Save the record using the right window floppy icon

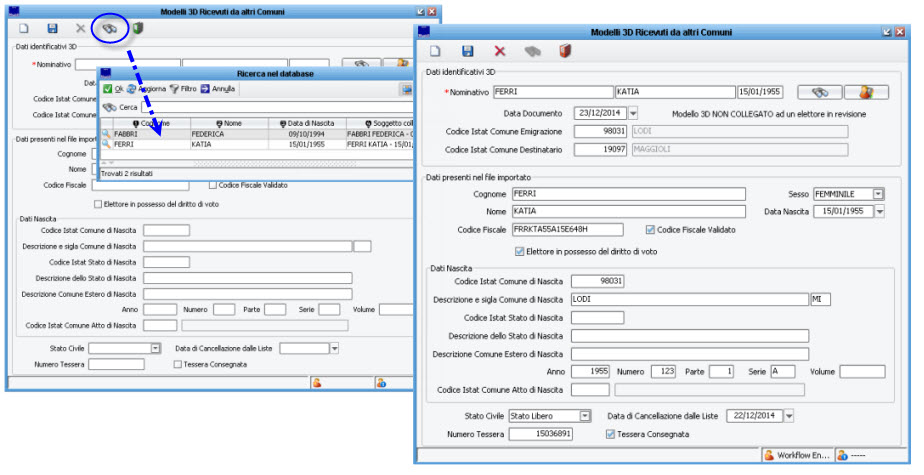click(x=467, y=51)
